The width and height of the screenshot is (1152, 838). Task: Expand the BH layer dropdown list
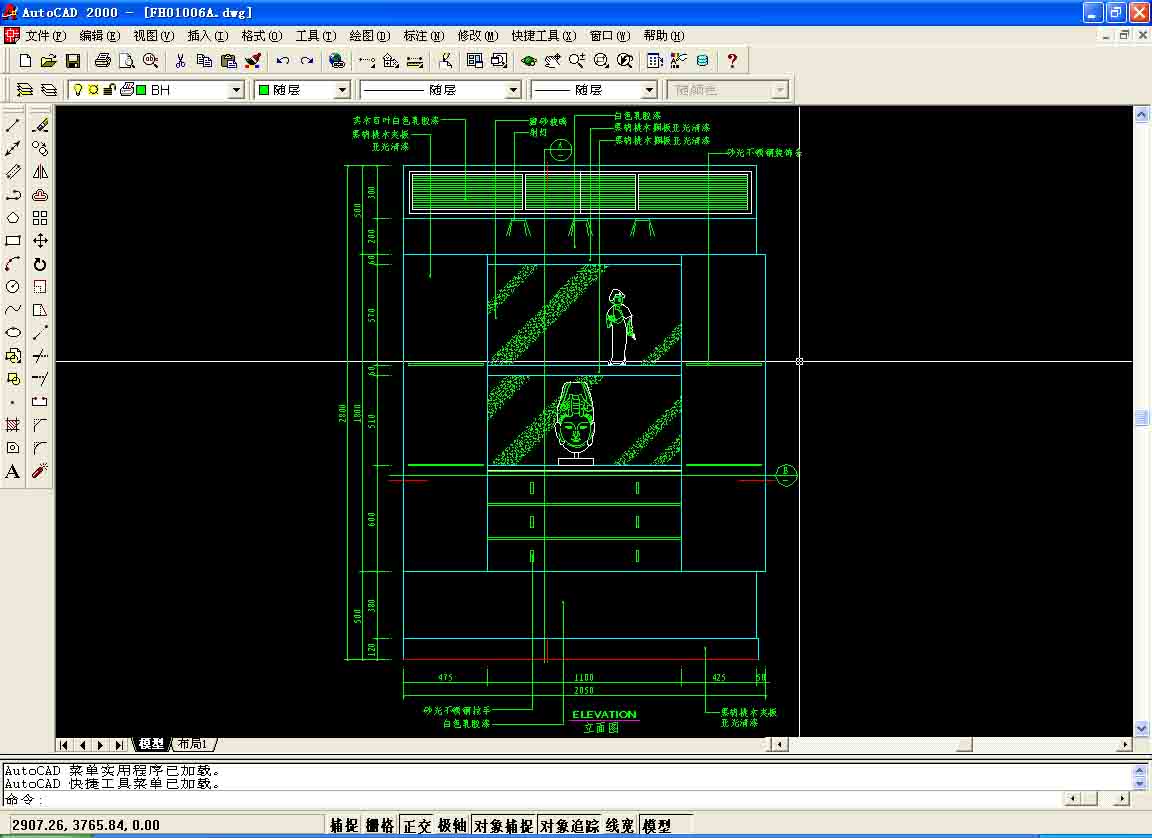point(236,90)
